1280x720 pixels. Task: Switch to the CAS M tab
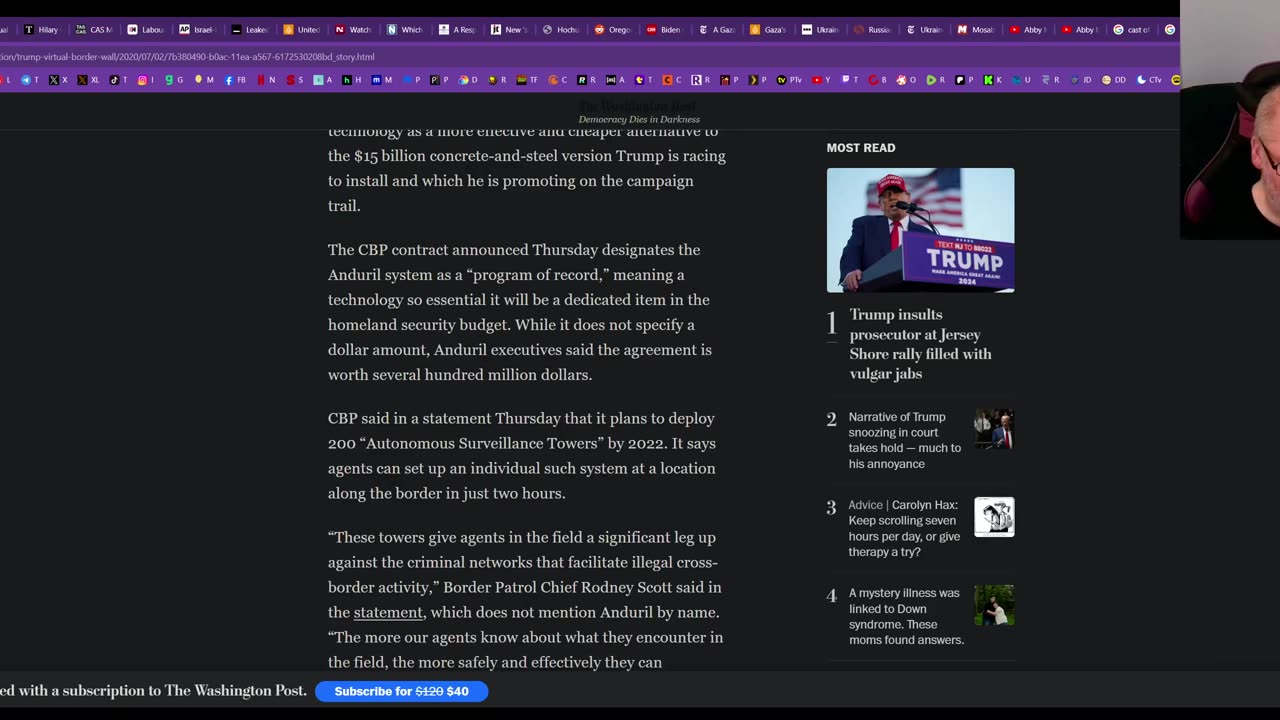94,30
